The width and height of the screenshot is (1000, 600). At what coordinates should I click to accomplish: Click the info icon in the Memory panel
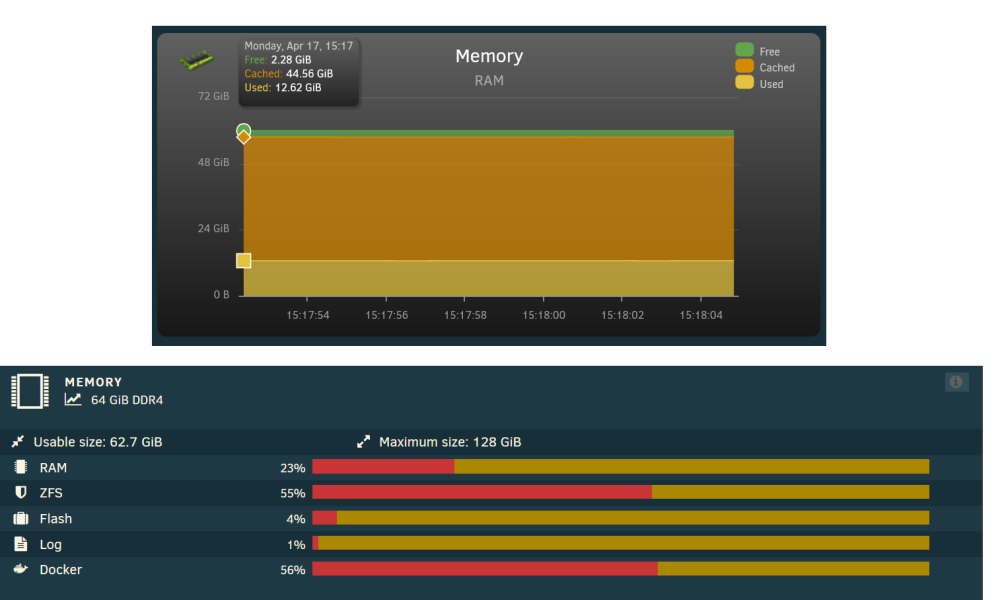click(x=956, y=382)
